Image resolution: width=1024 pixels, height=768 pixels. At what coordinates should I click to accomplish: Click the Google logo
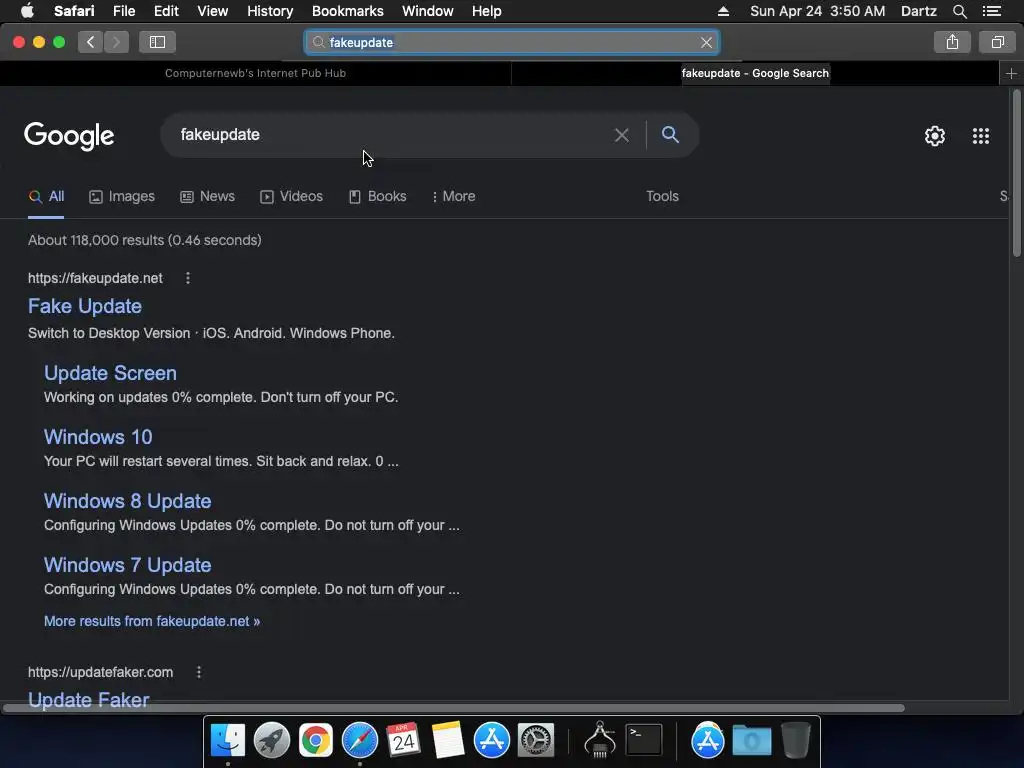69,136
